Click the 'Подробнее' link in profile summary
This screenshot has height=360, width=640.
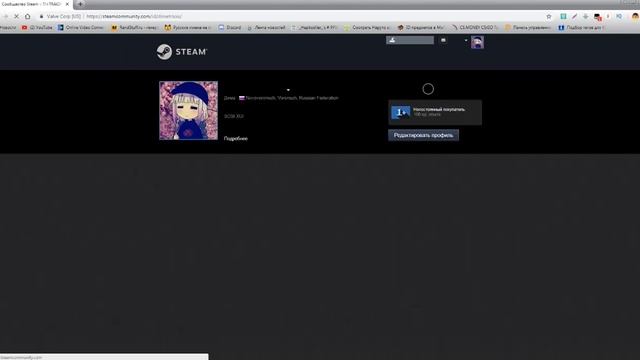coord(236,138)
